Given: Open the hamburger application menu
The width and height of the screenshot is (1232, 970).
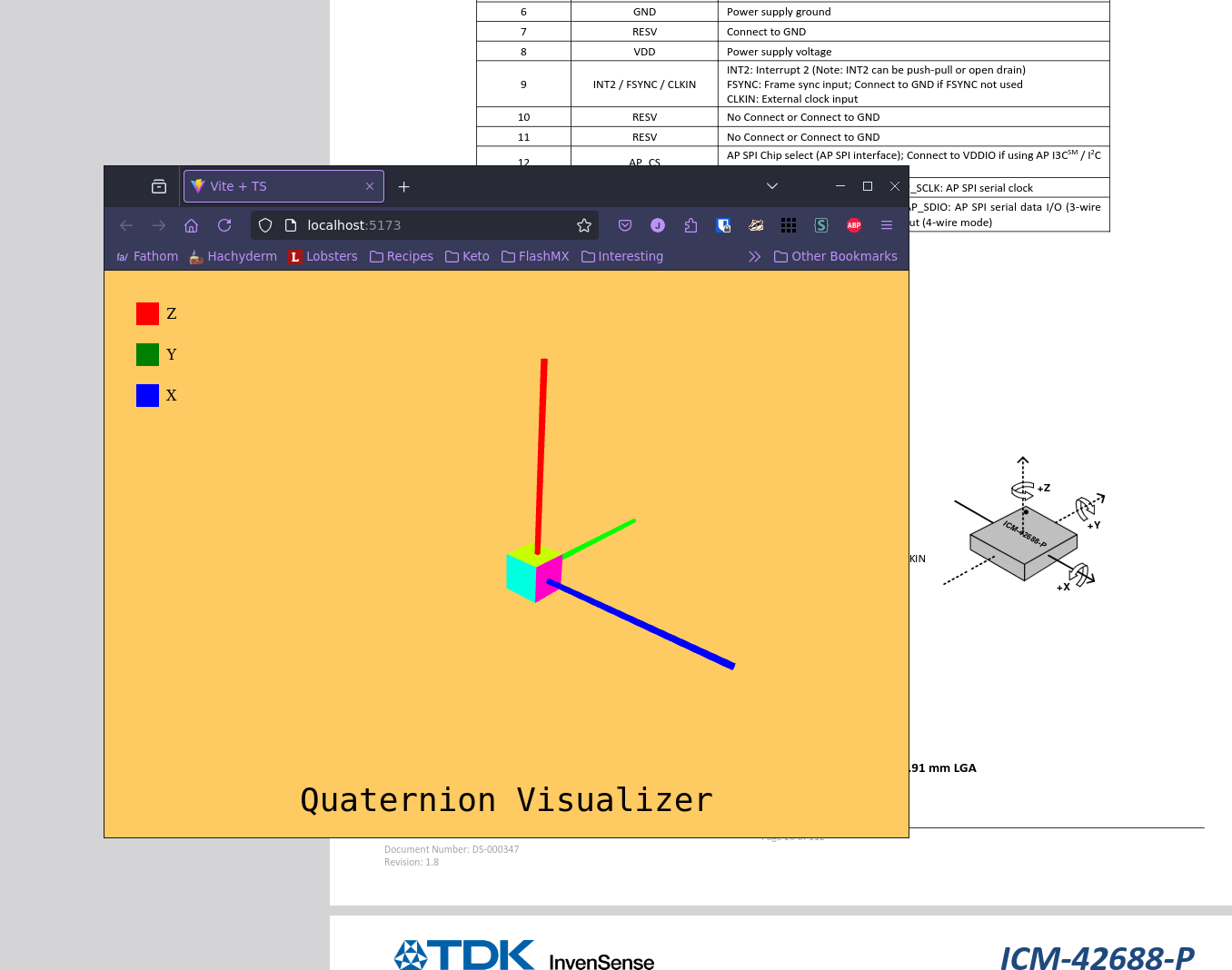Looking at the screenshot, I should pyautogui.click(x=886, y=225).
